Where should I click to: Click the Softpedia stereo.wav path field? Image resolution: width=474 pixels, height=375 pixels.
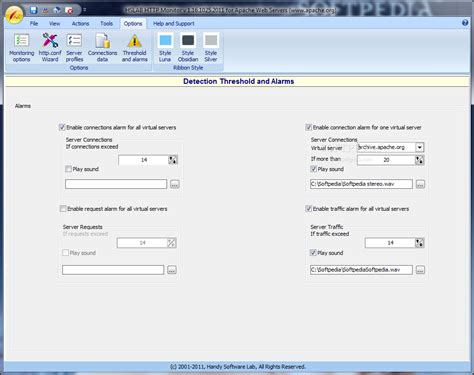point(361,184)
